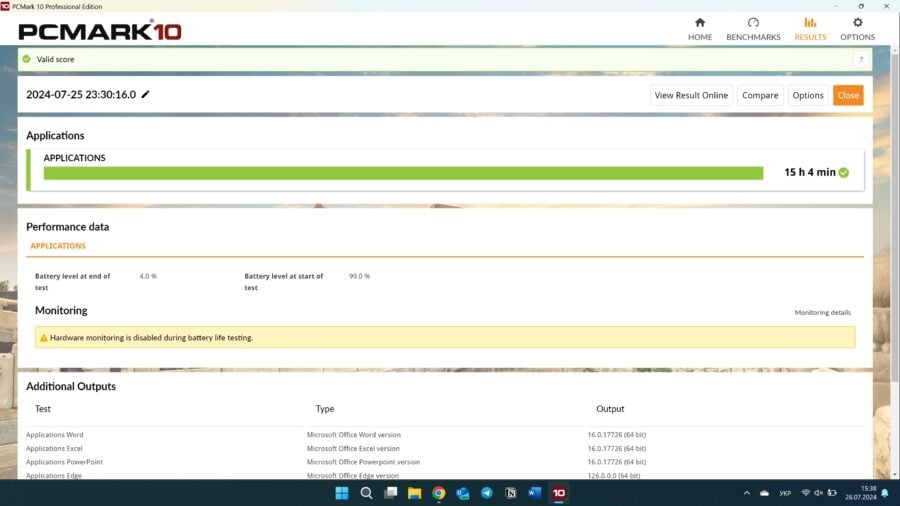Open Task View on the taskbar
Image resolution: width=900 pixels, height=506 pixels.
[x=390, y=493]
